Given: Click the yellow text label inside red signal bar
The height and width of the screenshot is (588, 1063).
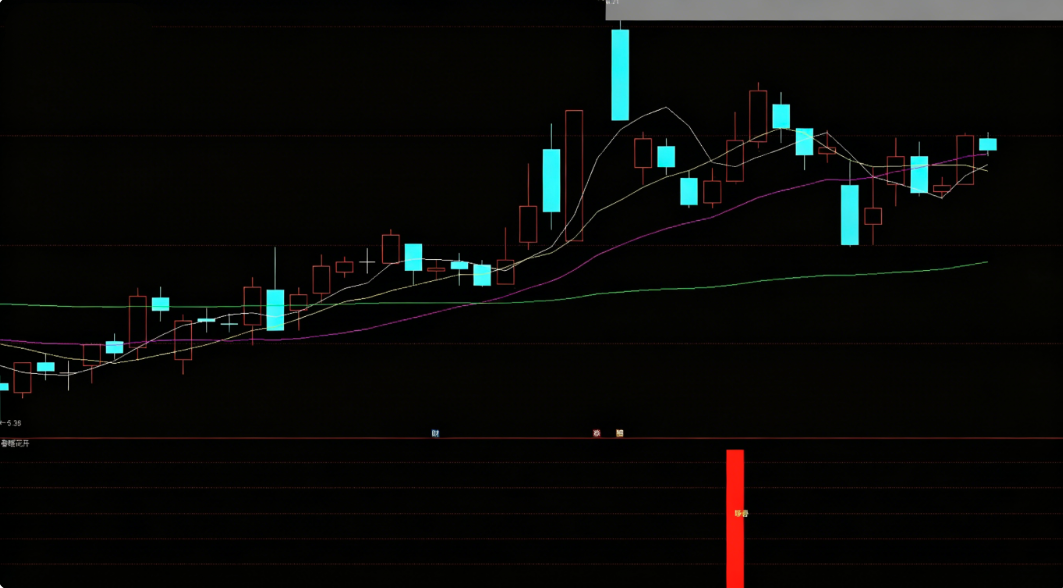Looking at the screenshot, I should 741,513.
